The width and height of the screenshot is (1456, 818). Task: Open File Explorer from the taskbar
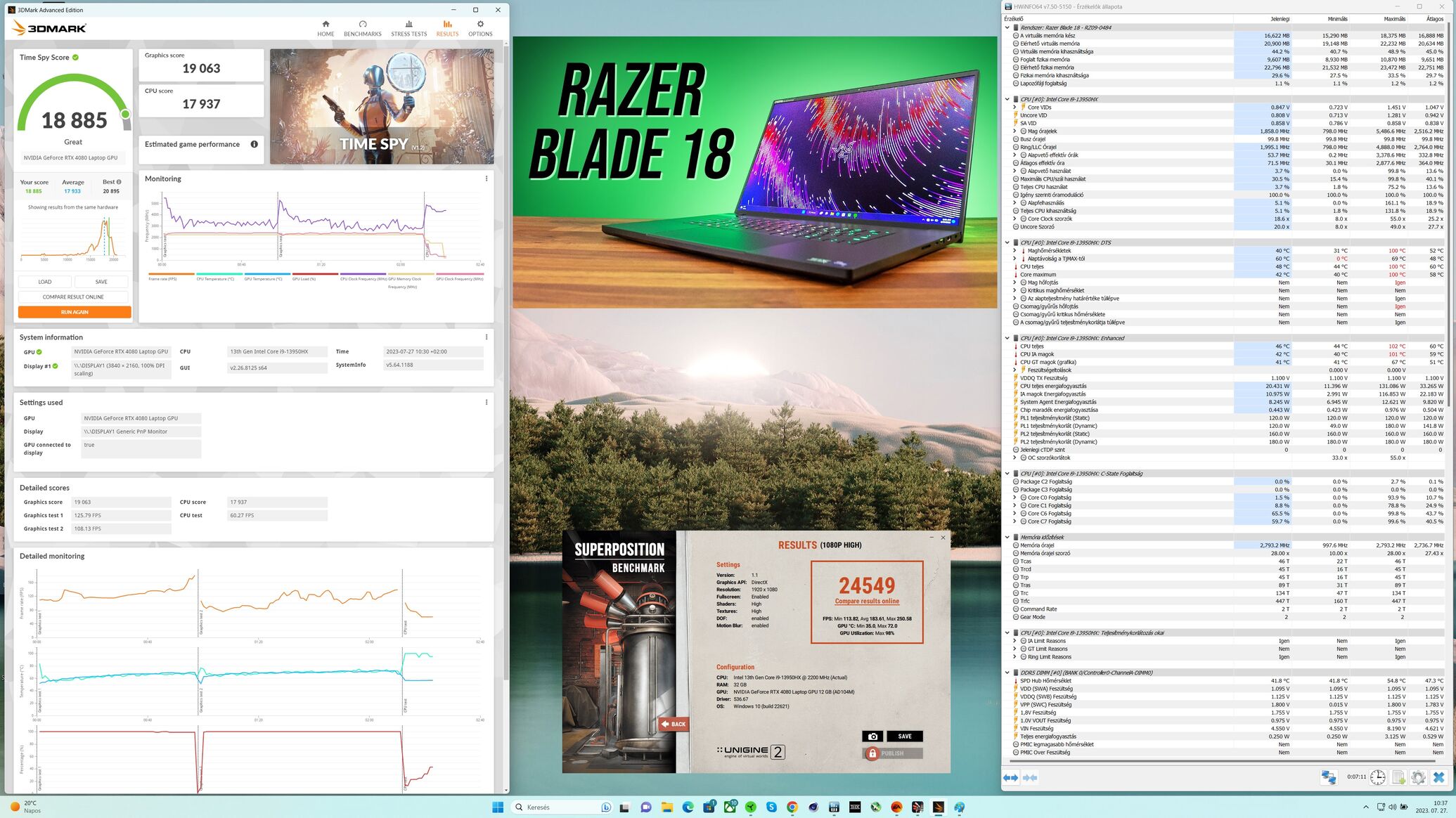666,807
